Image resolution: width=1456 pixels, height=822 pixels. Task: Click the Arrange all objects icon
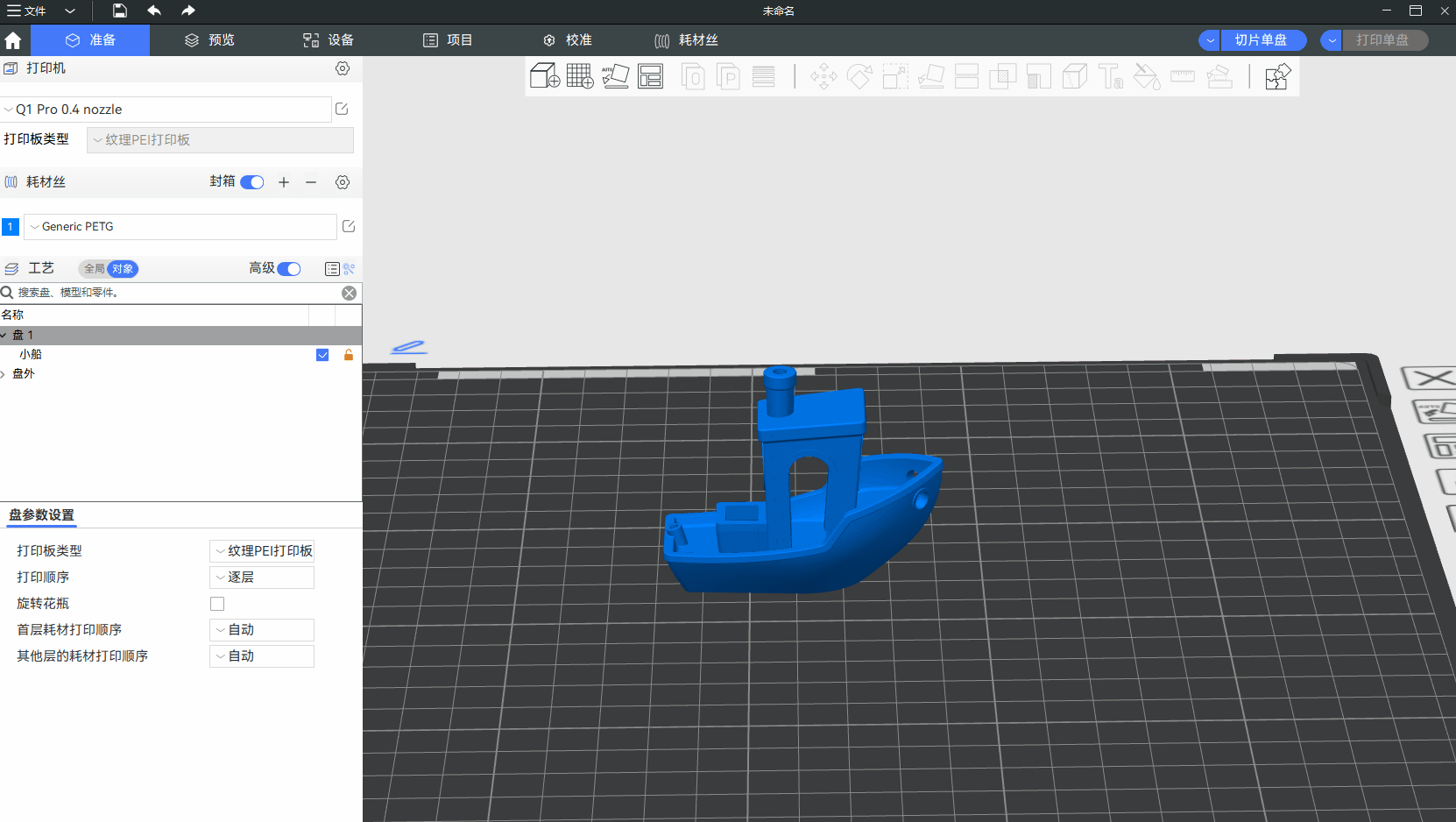point(651,77)
